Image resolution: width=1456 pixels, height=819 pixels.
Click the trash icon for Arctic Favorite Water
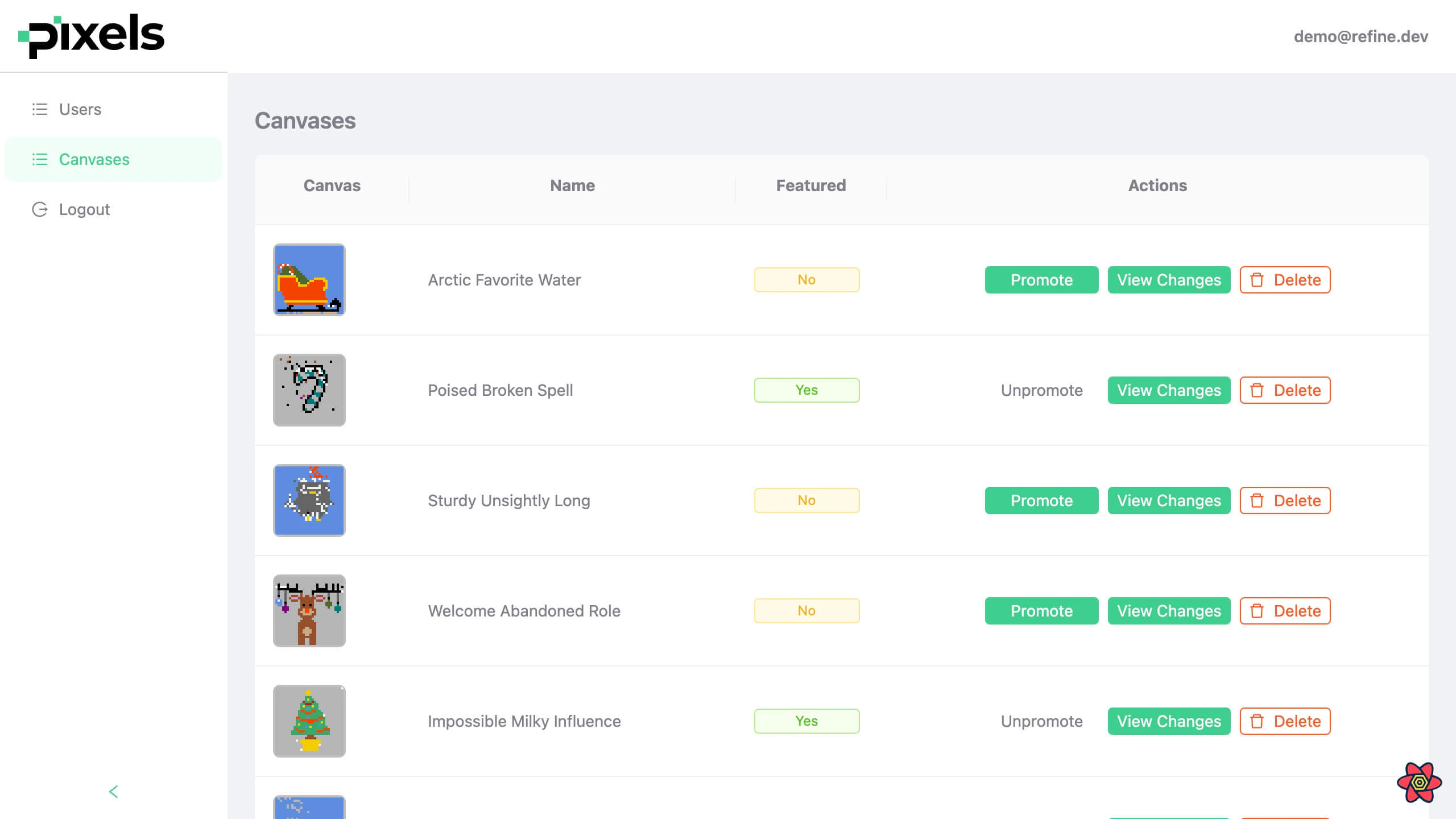coord(1256,280)
